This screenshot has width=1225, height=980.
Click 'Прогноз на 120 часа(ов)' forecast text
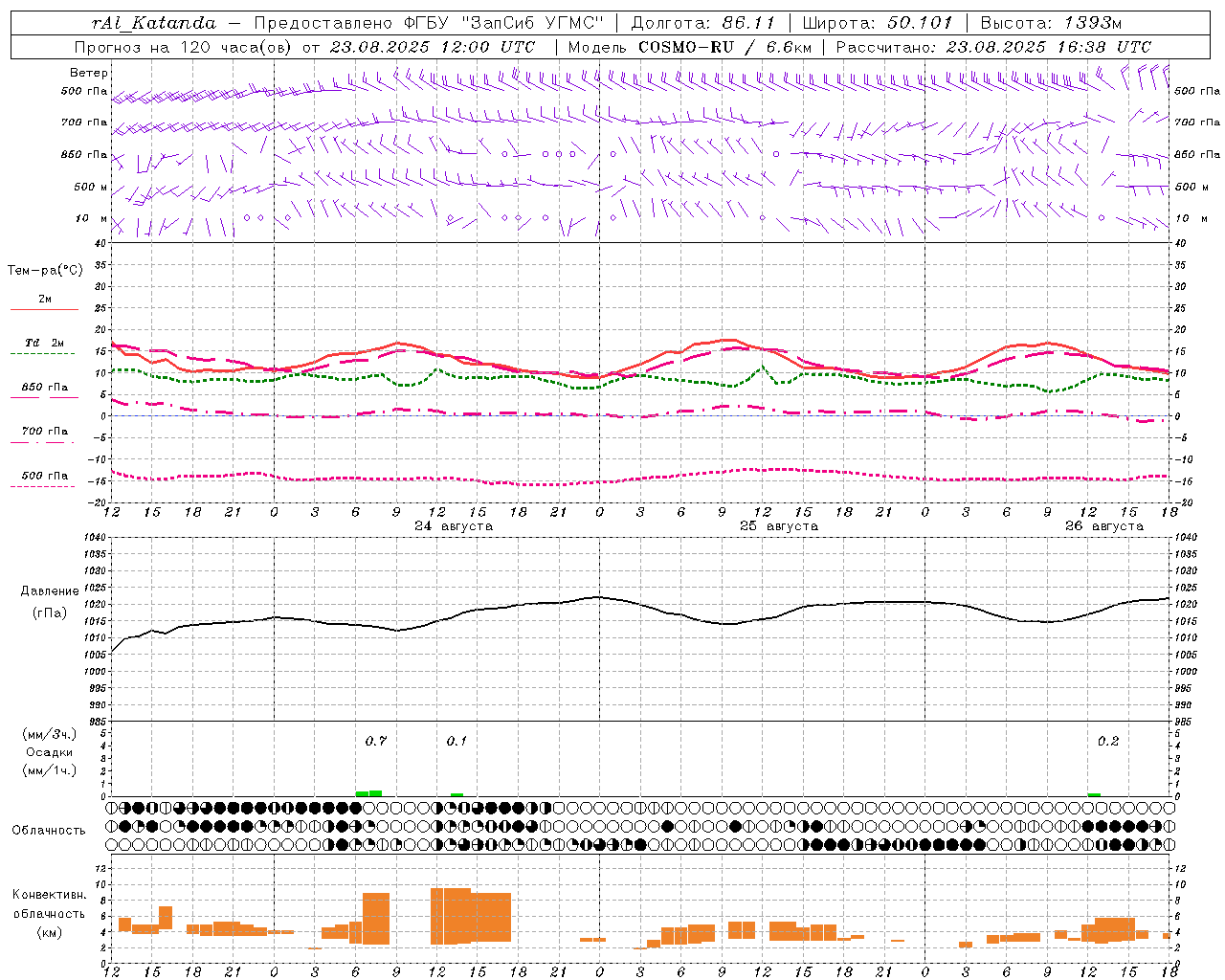click(184, 47)
